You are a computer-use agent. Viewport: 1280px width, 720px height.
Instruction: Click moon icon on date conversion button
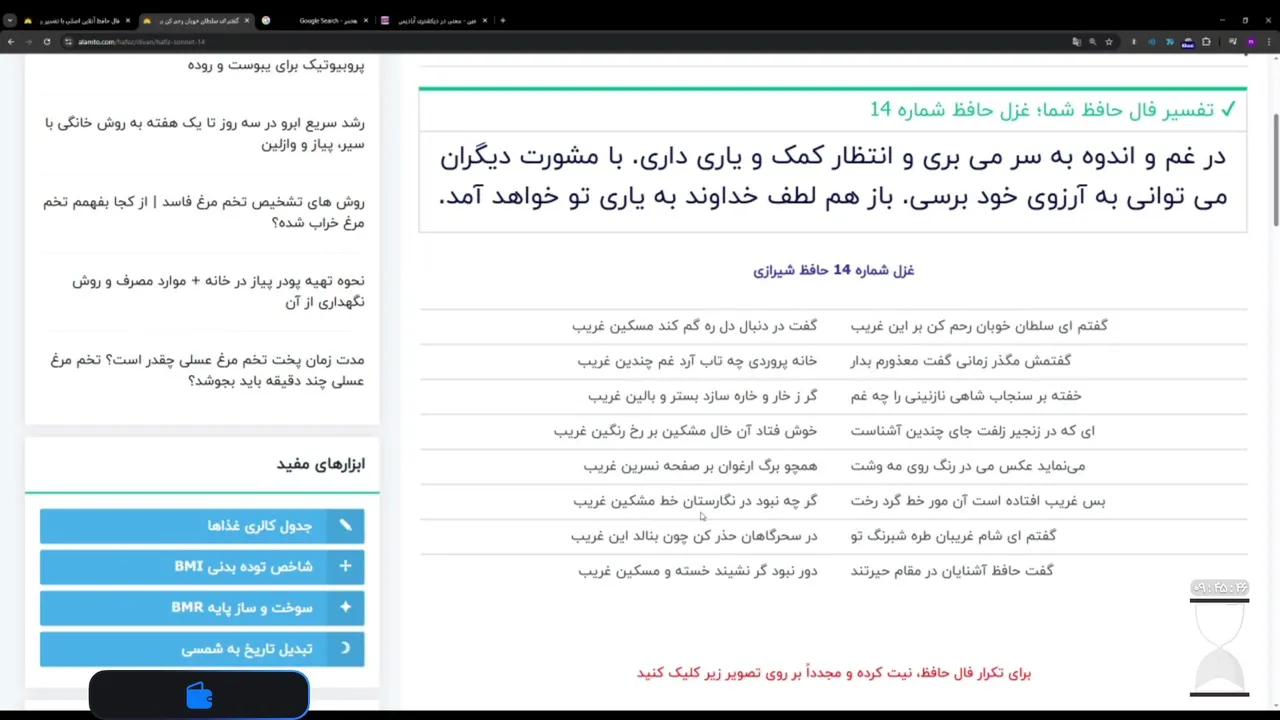pos(345,648)
